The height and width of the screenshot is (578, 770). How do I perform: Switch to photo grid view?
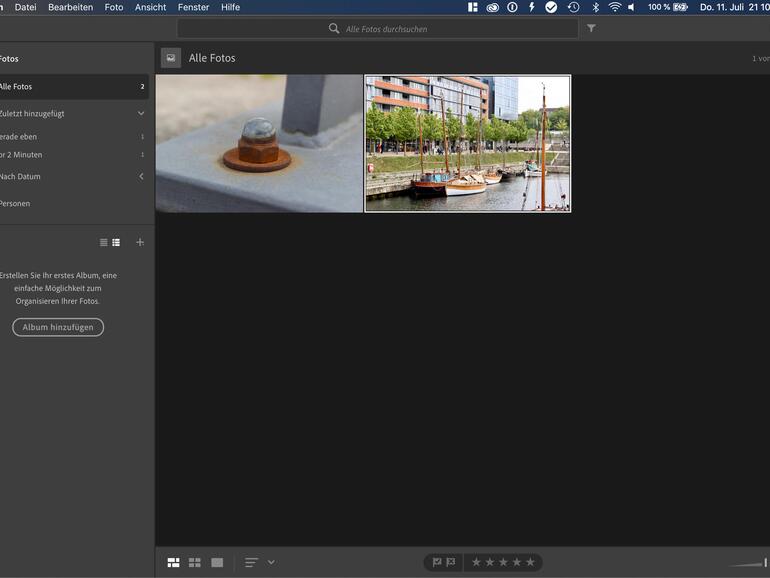tap(173, 562)
